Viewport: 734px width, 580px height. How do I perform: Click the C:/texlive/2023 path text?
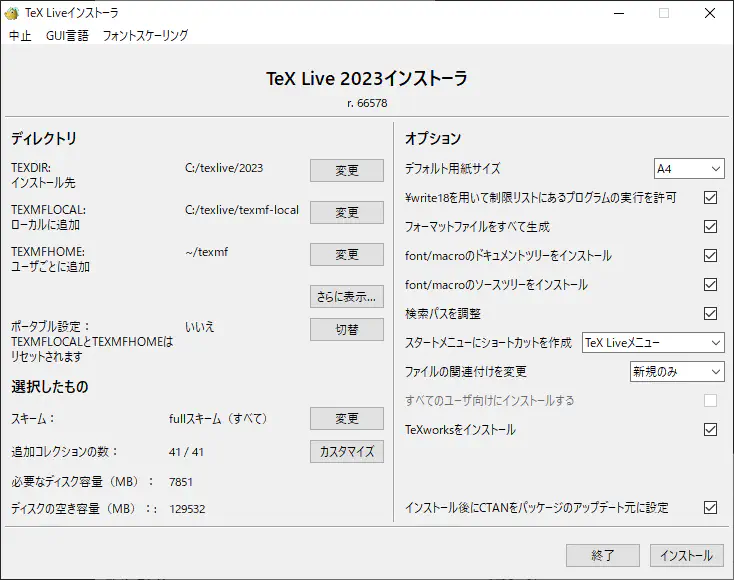point(224,168)
